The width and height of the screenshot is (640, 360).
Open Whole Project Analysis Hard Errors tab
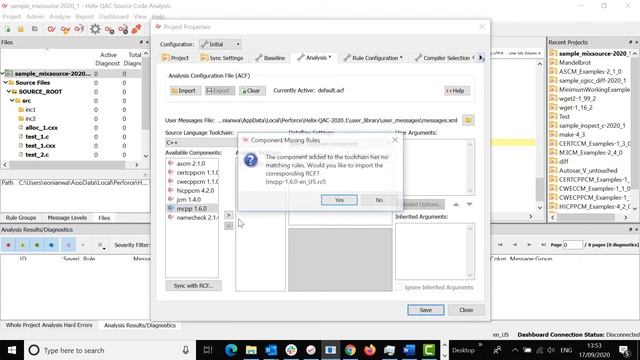tap(49, 325)
